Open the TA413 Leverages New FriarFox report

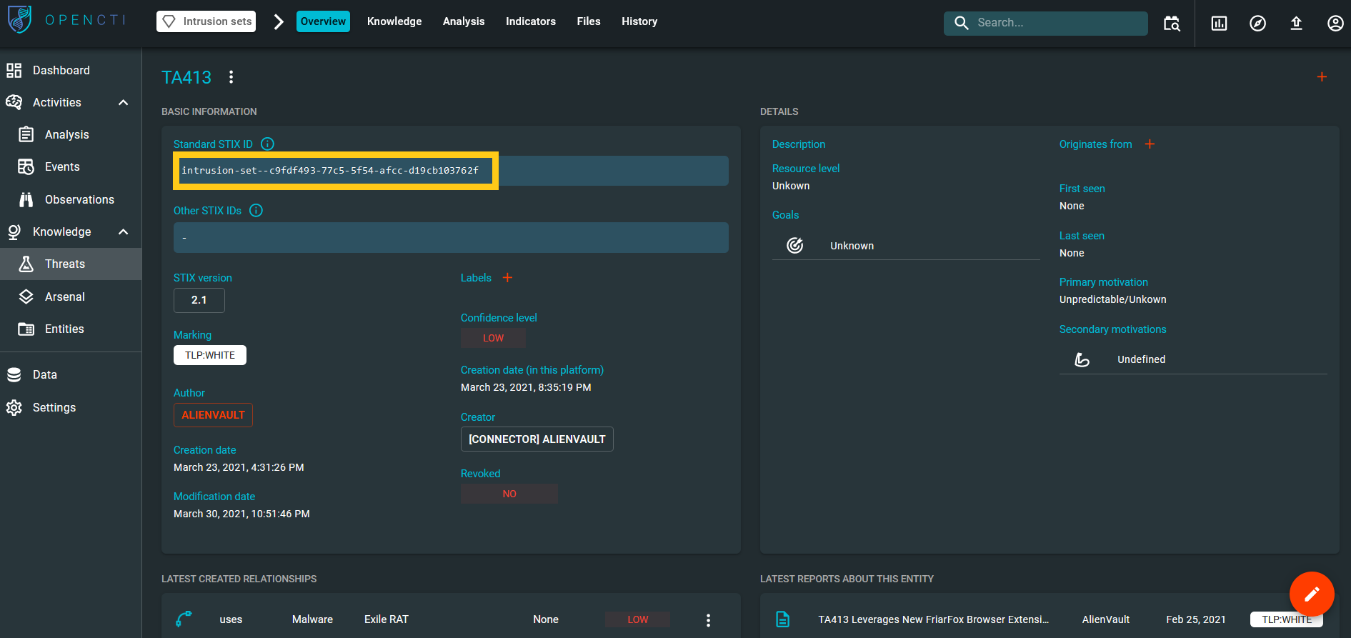coord(934,619)
